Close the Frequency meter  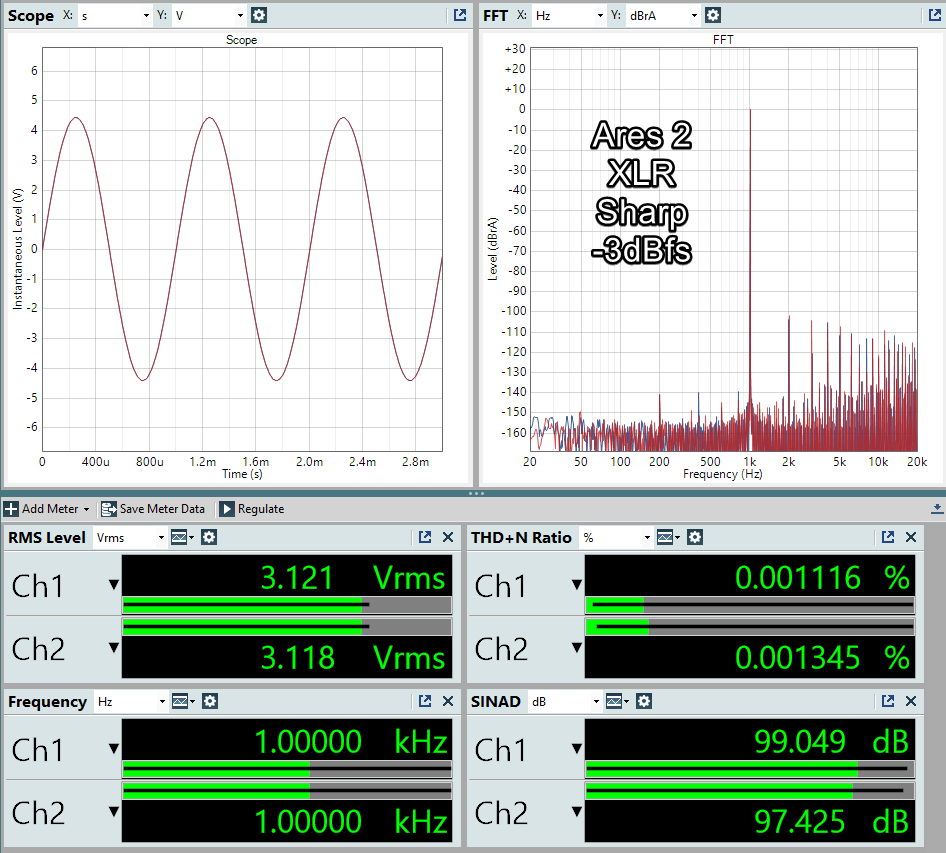coord(448,701)
